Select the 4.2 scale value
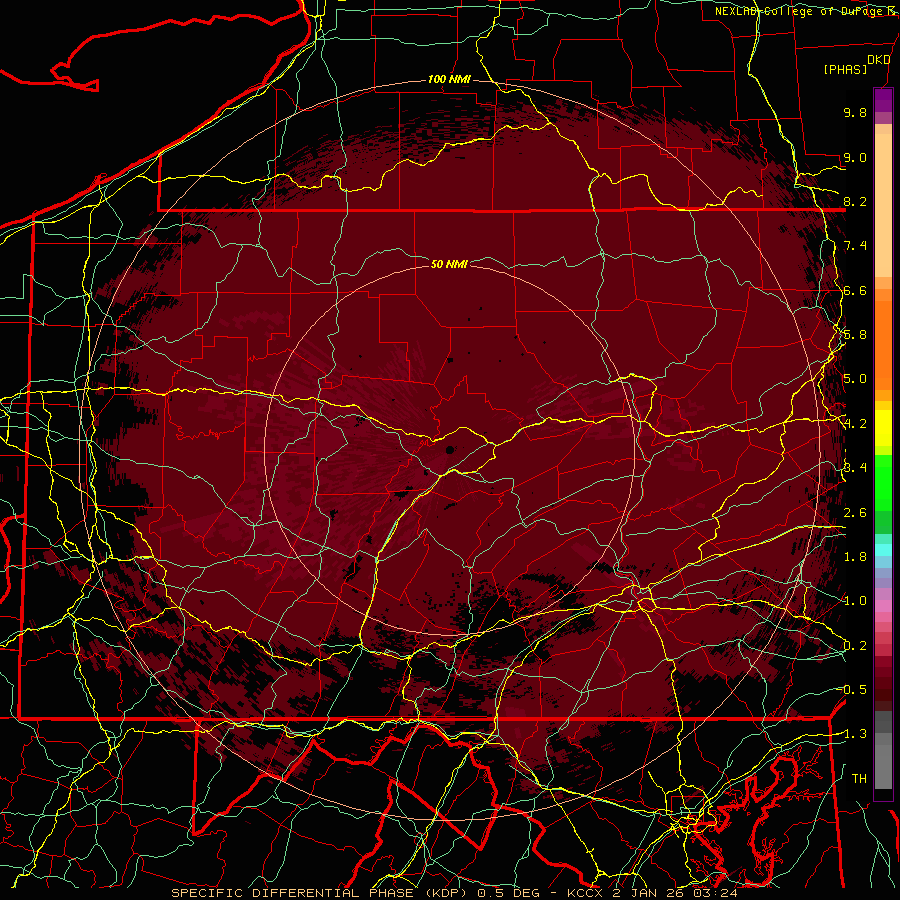This screenshot has height=900, width=900. pos(855,424)
